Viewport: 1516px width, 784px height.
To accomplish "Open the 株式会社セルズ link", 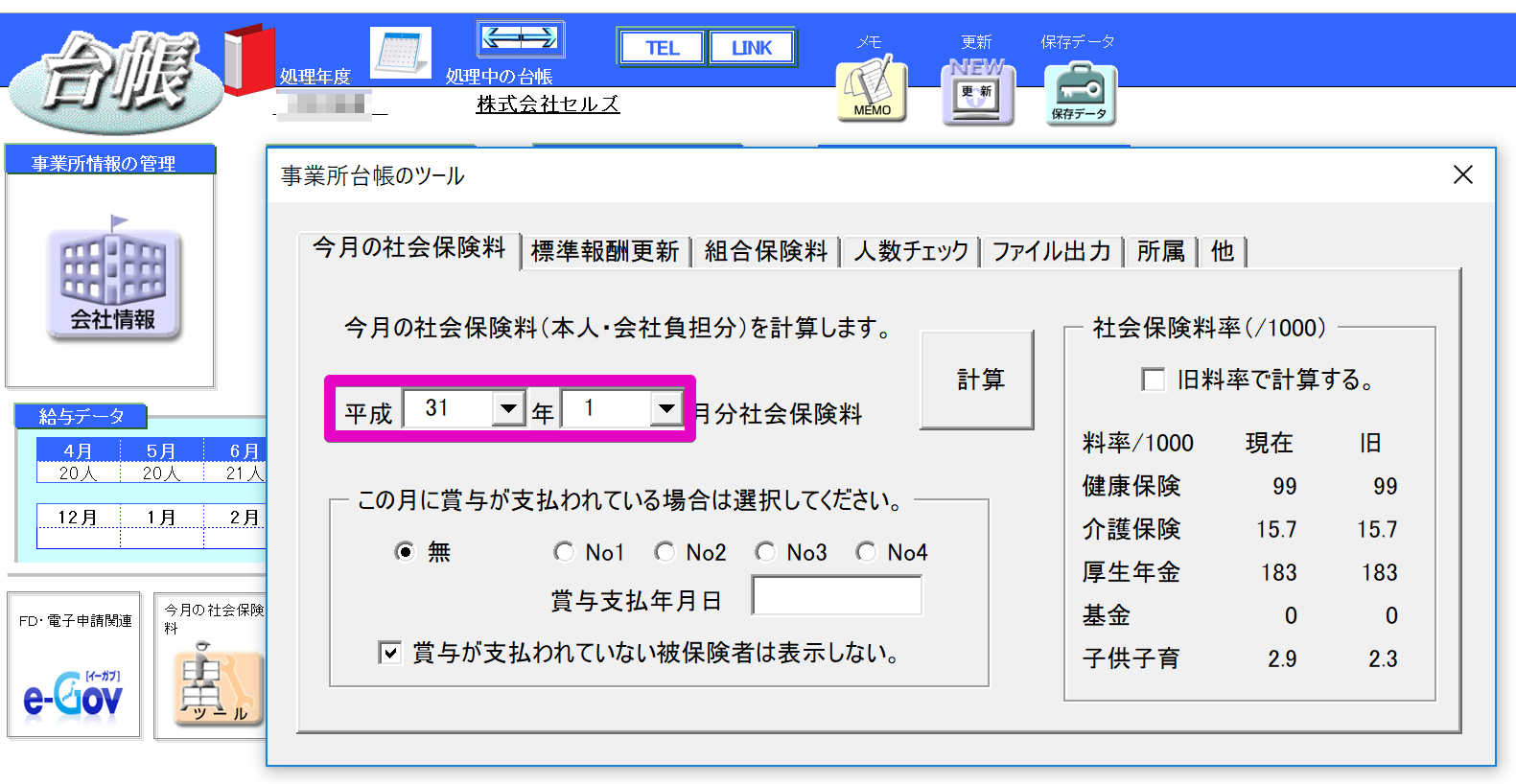I will (x=548, y=104).
